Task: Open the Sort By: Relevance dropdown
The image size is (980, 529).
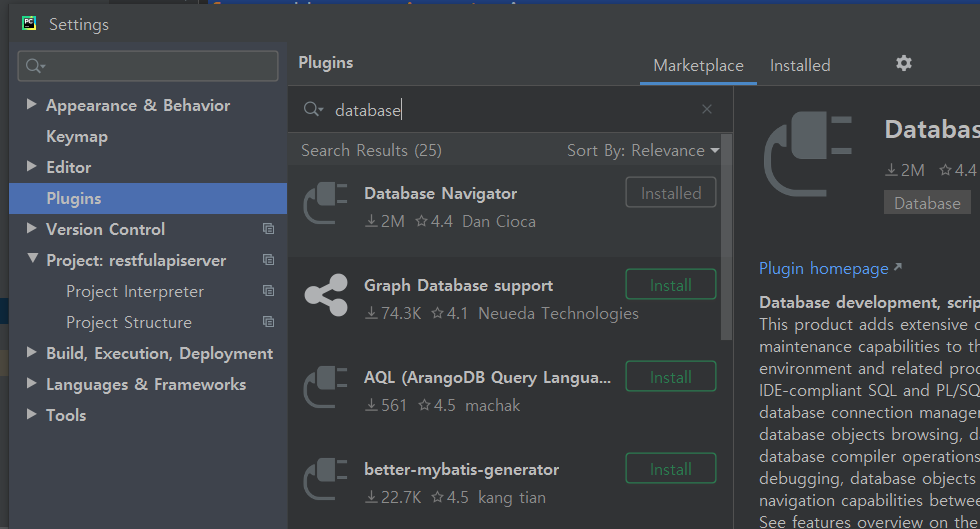Action: point(643,151)
